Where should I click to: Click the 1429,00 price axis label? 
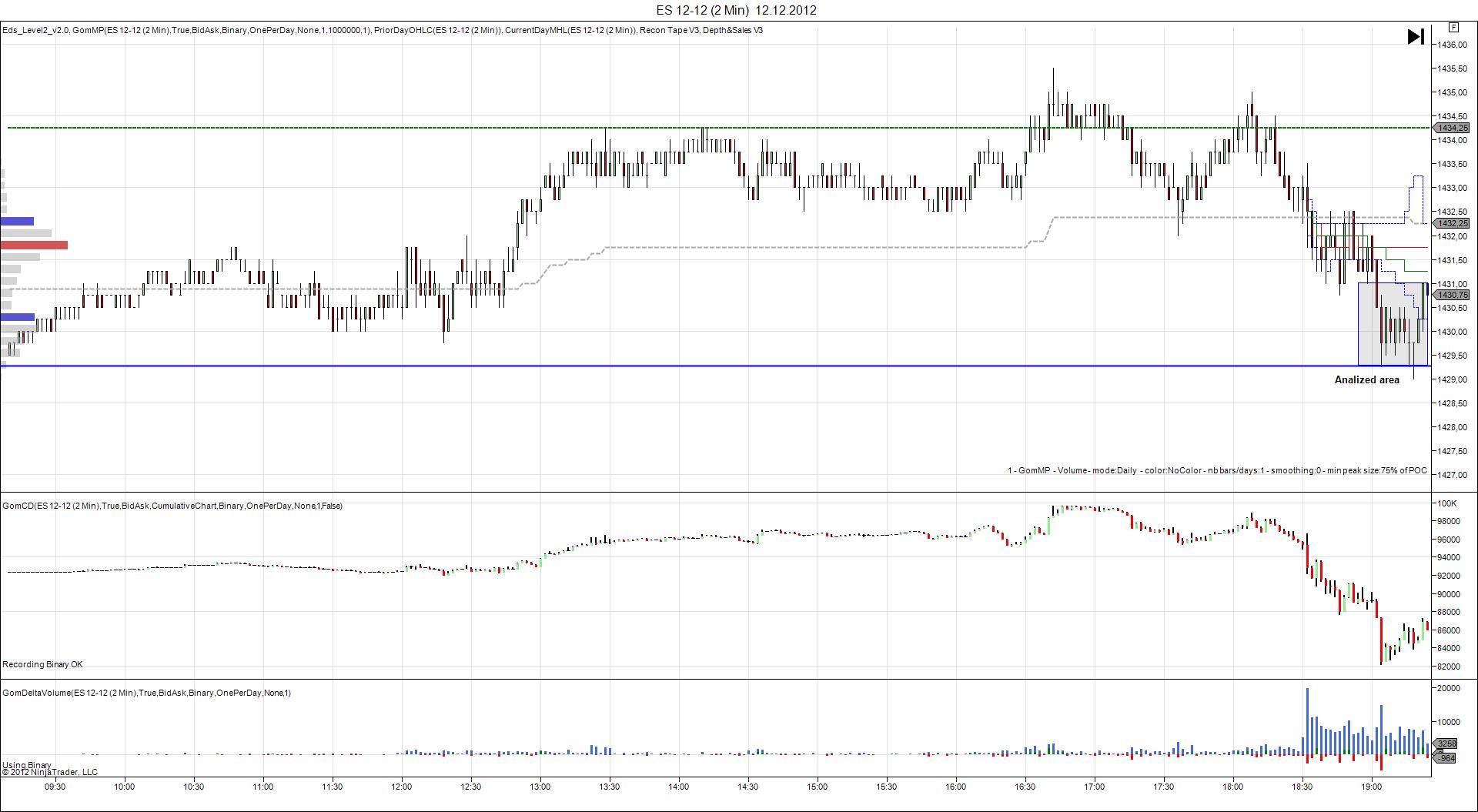click(x=1451, y=379)
